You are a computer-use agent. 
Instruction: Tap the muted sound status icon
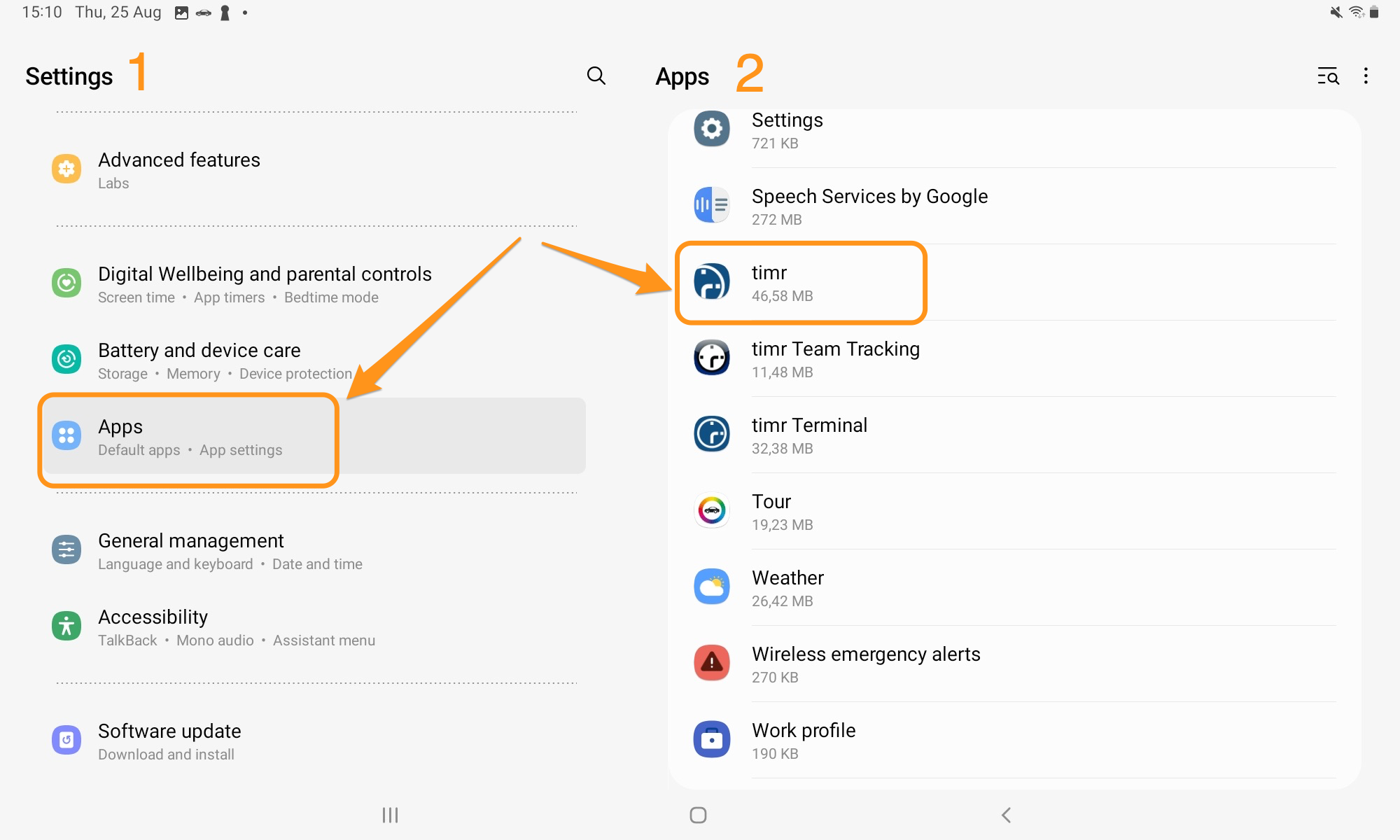pos(1336,12)
